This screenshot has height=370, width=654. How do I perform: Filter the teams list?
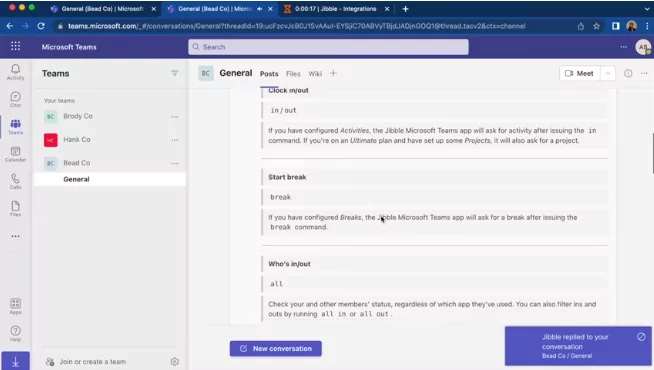(x=175, y=73)
